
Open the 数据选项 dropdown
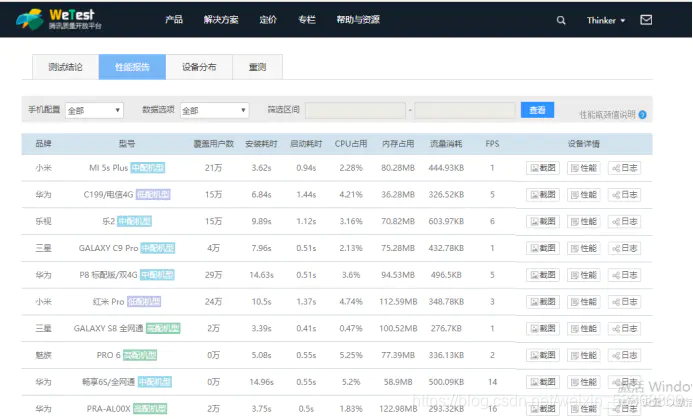point(214,110)
